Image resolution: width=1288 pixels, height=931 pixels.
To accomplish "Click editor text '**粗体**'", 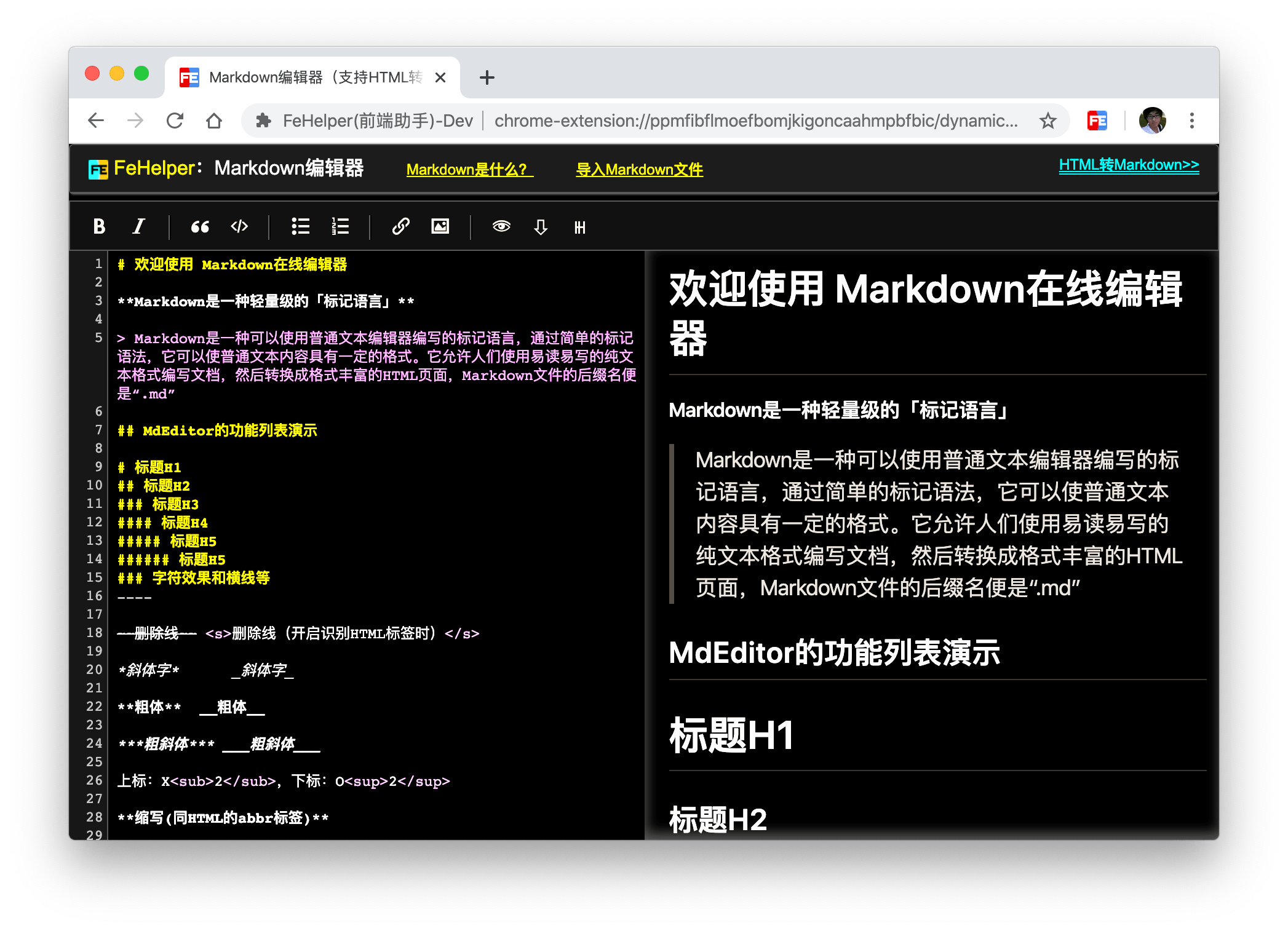I will coord(149,707).
